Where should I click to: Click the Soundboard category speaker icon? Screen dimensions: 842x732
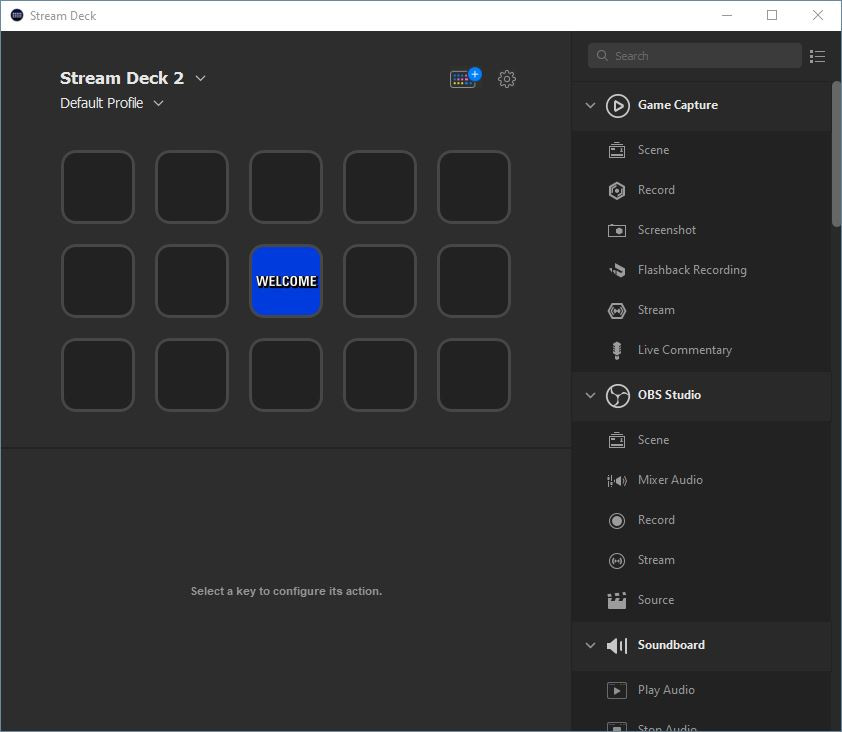[617, 645]
